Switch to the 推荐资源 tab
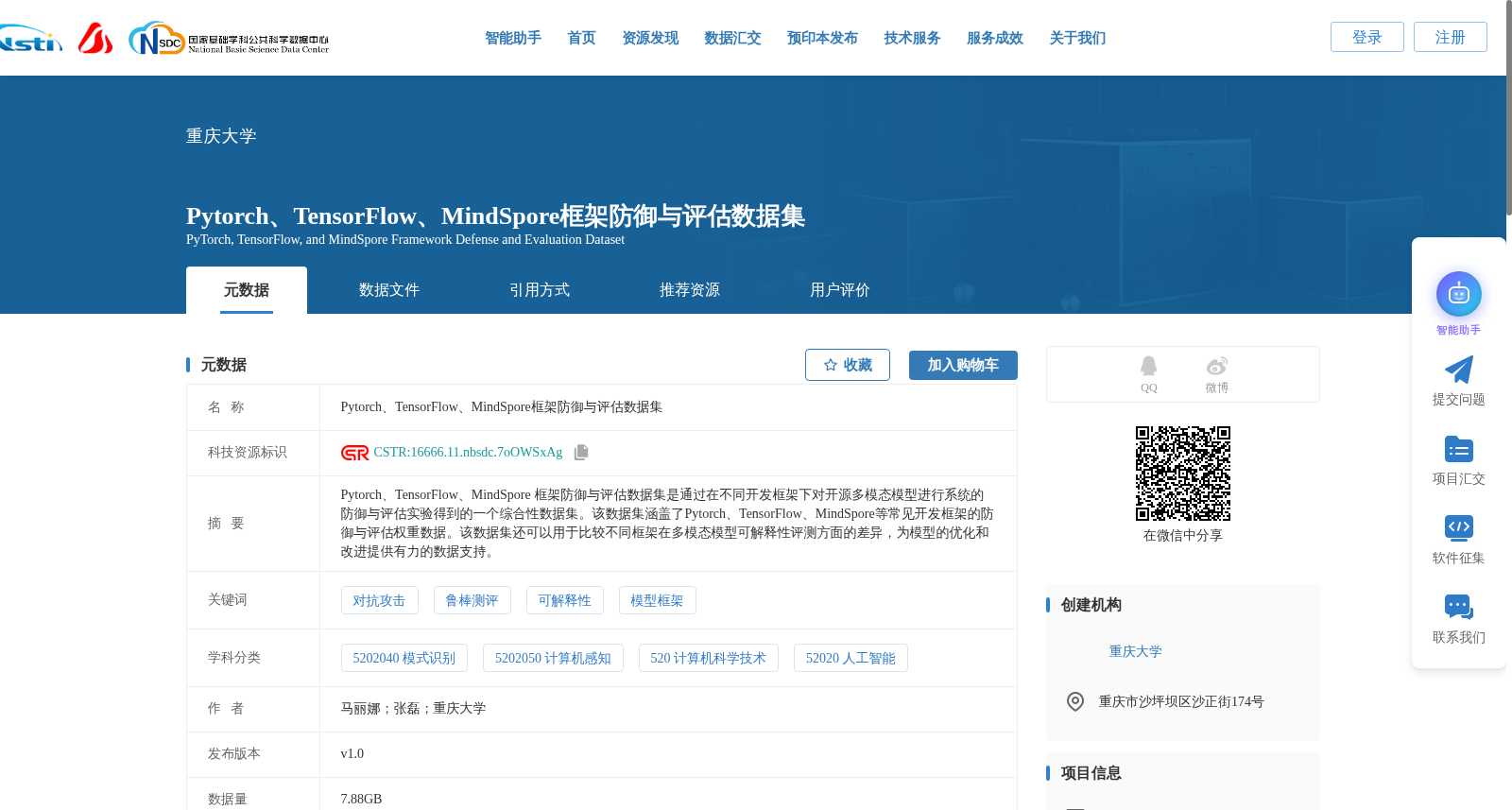This screenshot has height=810, width=1512. pos(690,290)
